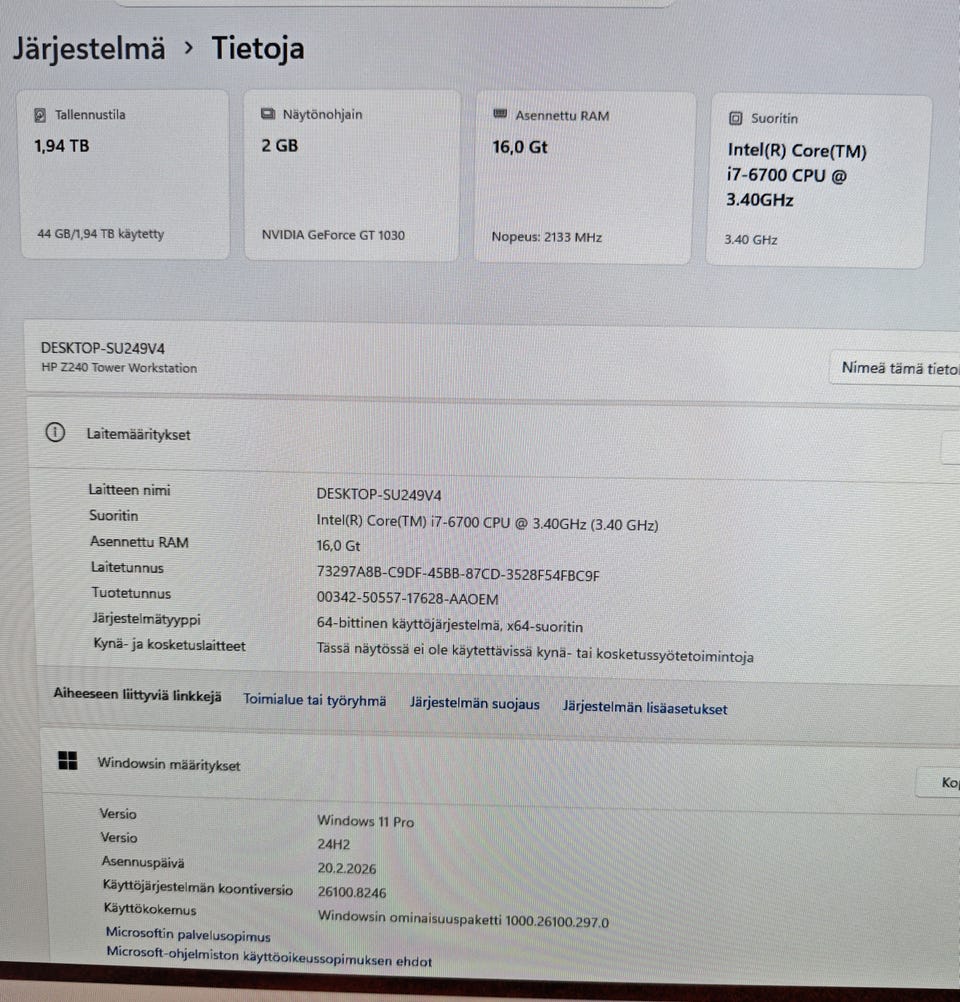960x1002 pixels.
Task: Select the Laitetunnus value 73297A8B-C9DF
Action: click(x=458, y=574)
